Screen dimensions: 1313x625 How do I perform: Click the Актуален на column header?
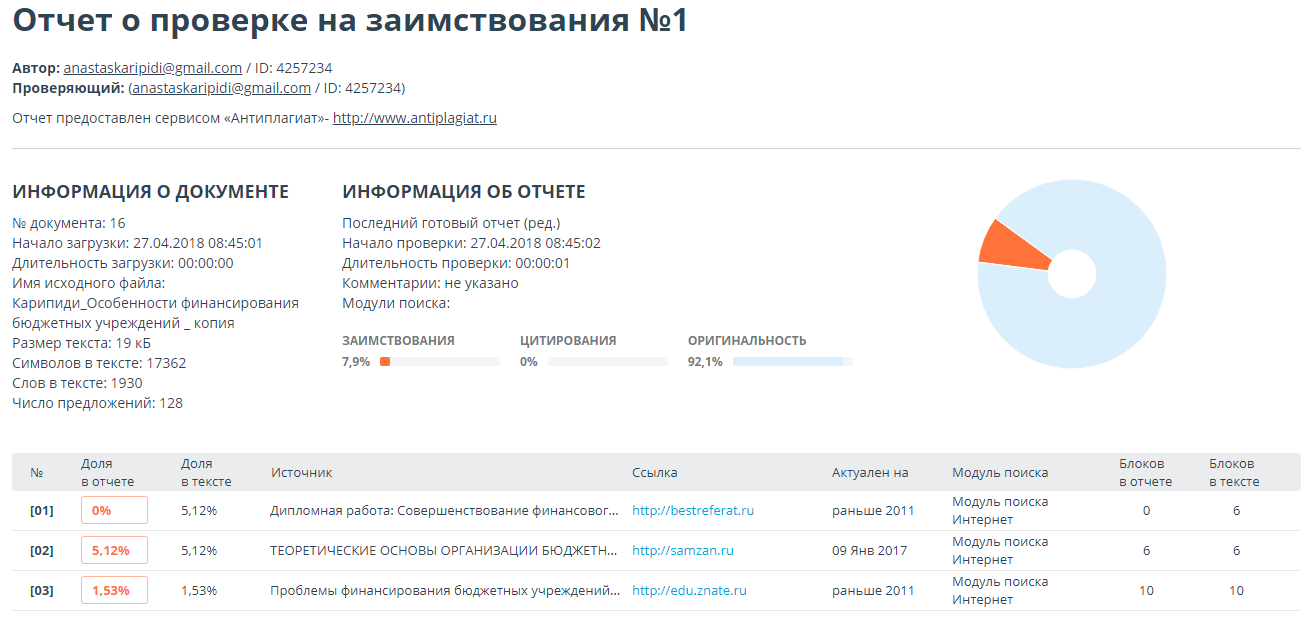(869, 472)
